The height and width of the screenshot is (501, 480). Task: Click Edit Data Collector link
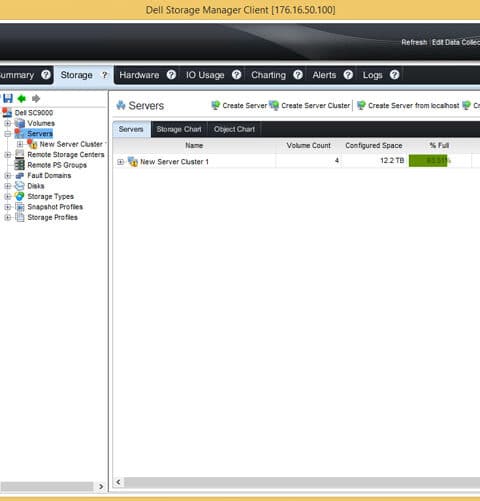point(456,42)
